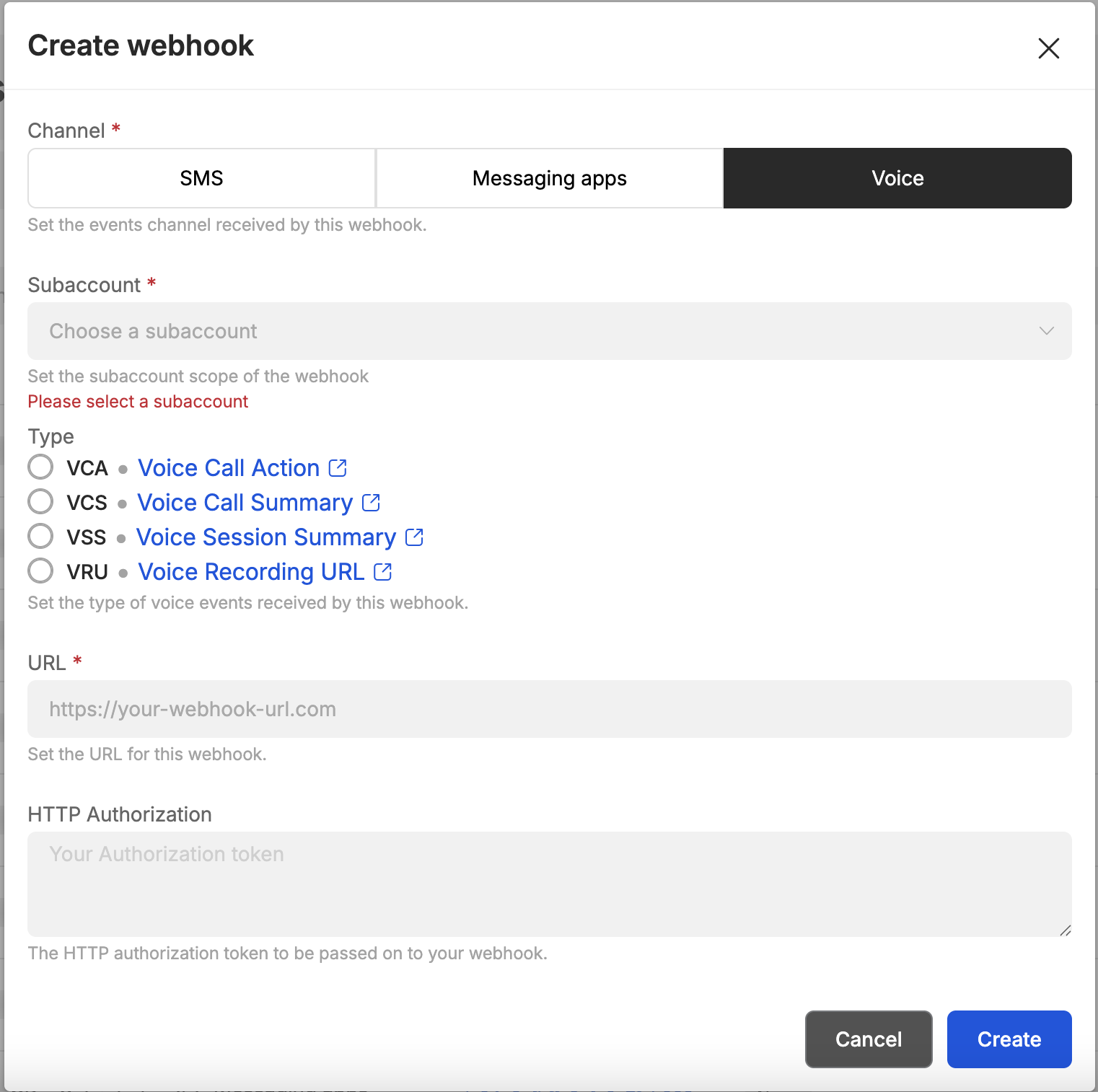Expand the subaccount dropdown chevron

(x=1046, y=331)
